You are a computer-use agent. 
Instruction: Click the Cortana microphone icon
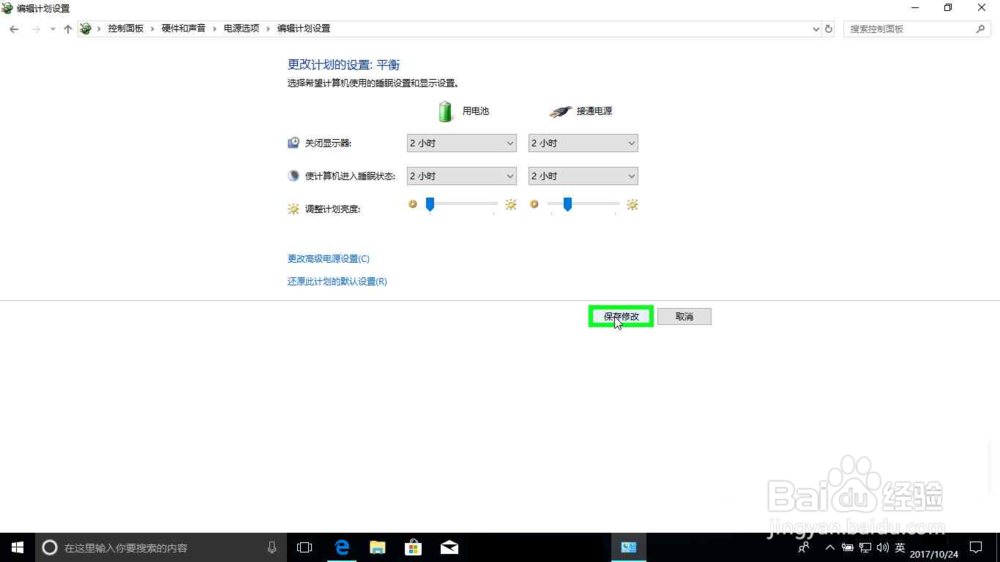(272, 547)
